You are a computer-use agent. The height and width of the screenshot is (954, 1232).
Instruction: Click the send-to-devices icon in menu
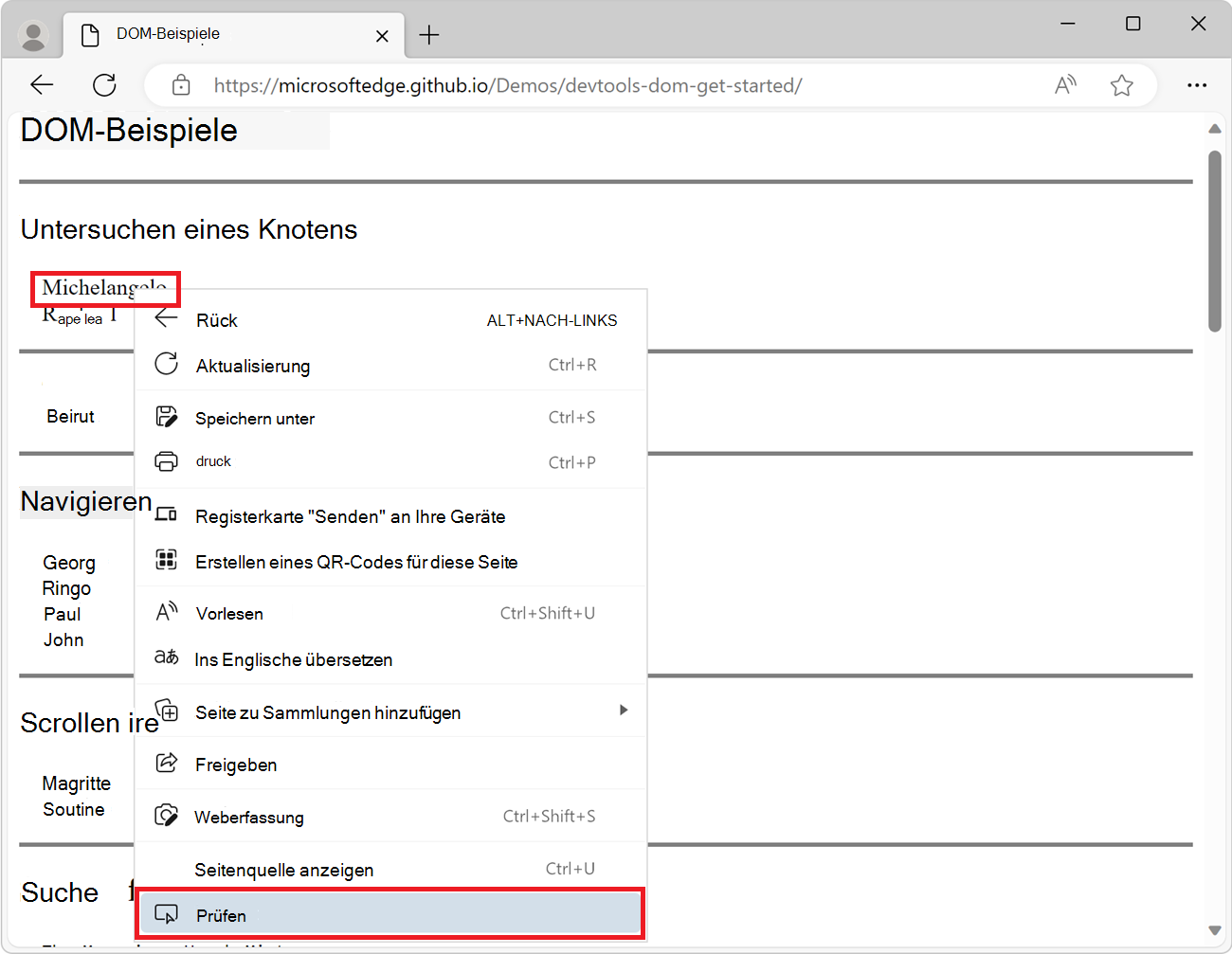167,513
